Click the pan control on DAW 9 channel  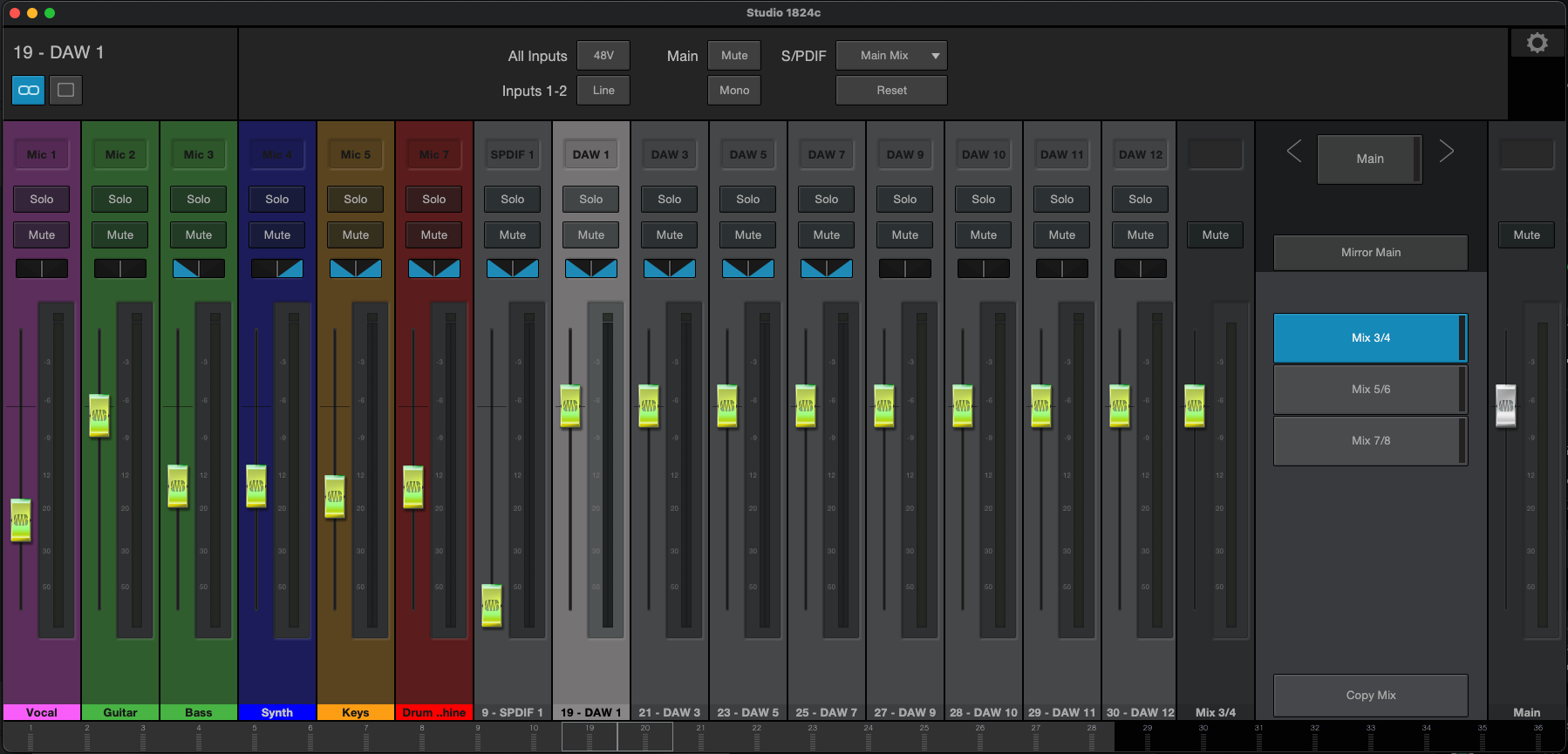point(905,268)
